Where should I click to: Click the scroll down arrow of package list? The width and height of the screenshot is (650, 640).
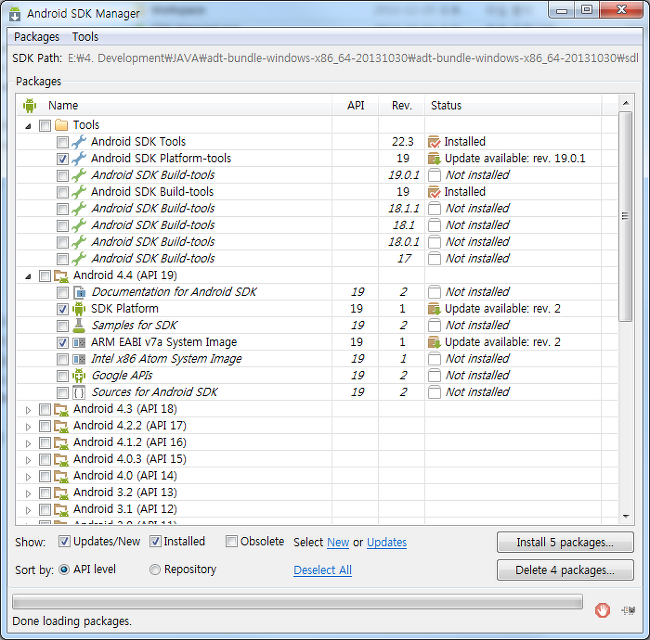coord(626,516)
